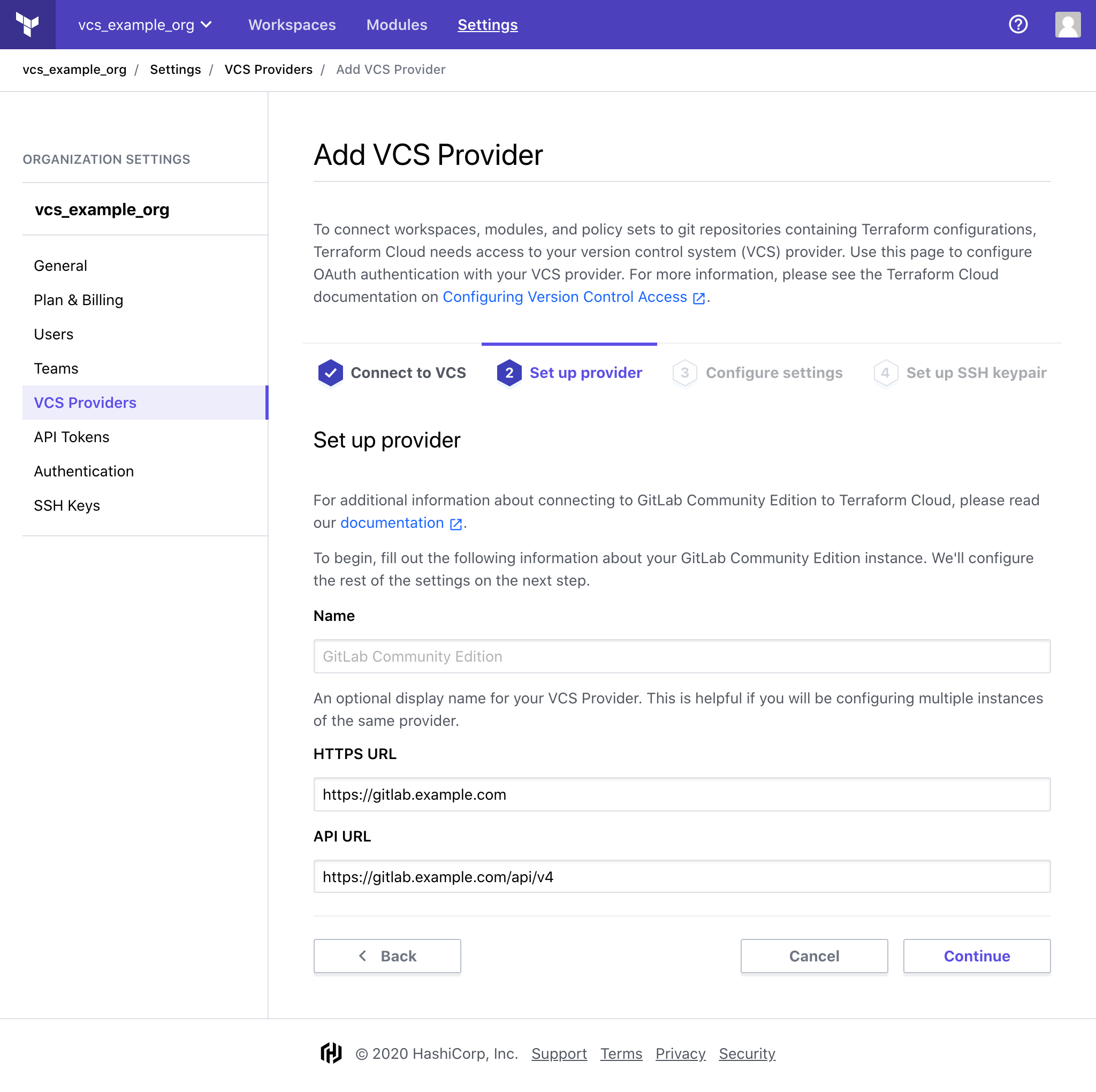1096x1092 pixels.
Task: Click the Name field label
Action: [x=334, y=616]
